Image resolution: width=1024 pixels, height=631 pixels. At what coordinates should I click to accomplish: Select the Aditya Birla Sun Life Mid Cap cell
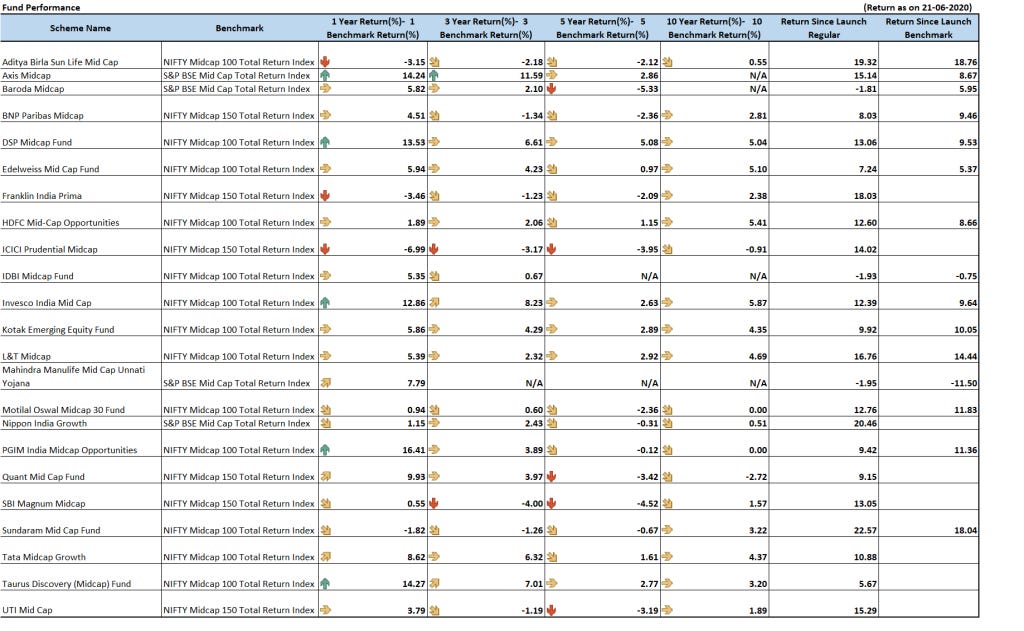coord(81,56)
